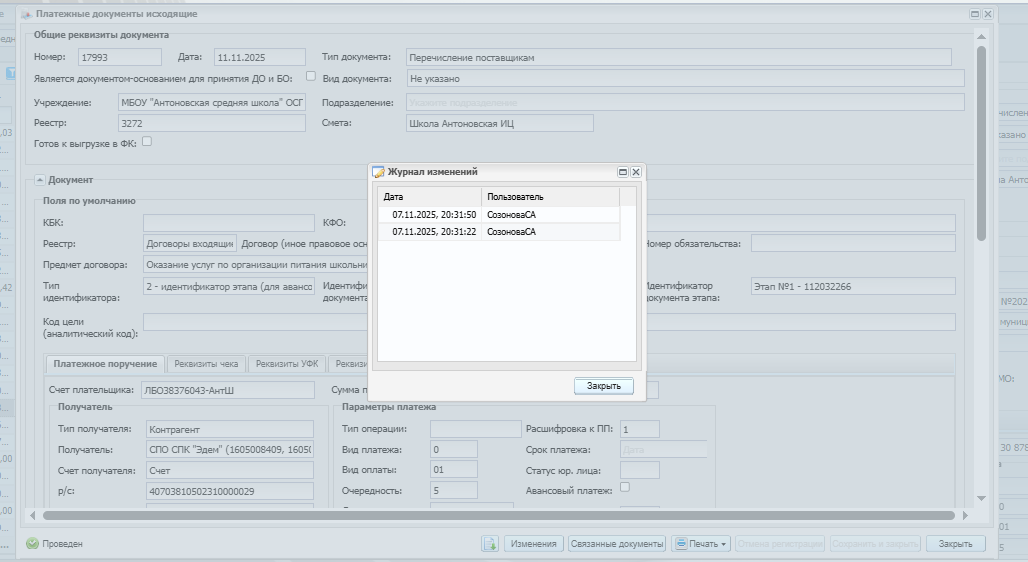Open Связанные документы
The height and width of the screenshot is (562, 1028).
coord(617,544)
